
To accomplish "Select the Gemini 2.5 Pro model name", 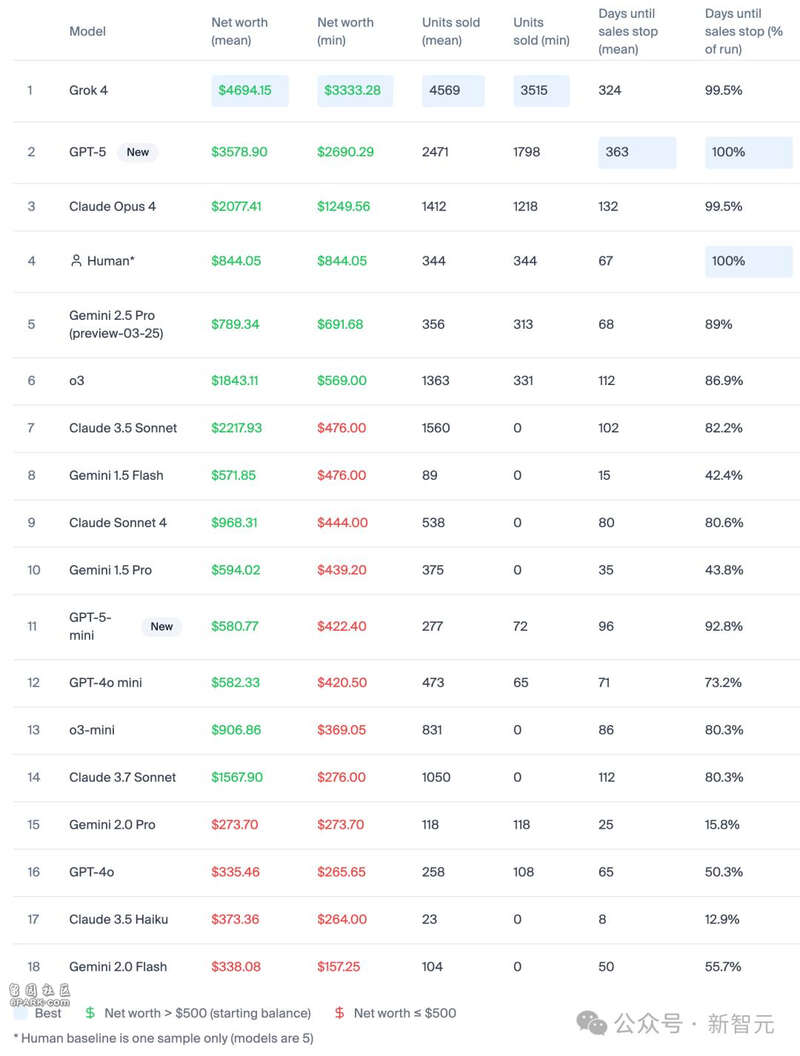I will point(116,324).
